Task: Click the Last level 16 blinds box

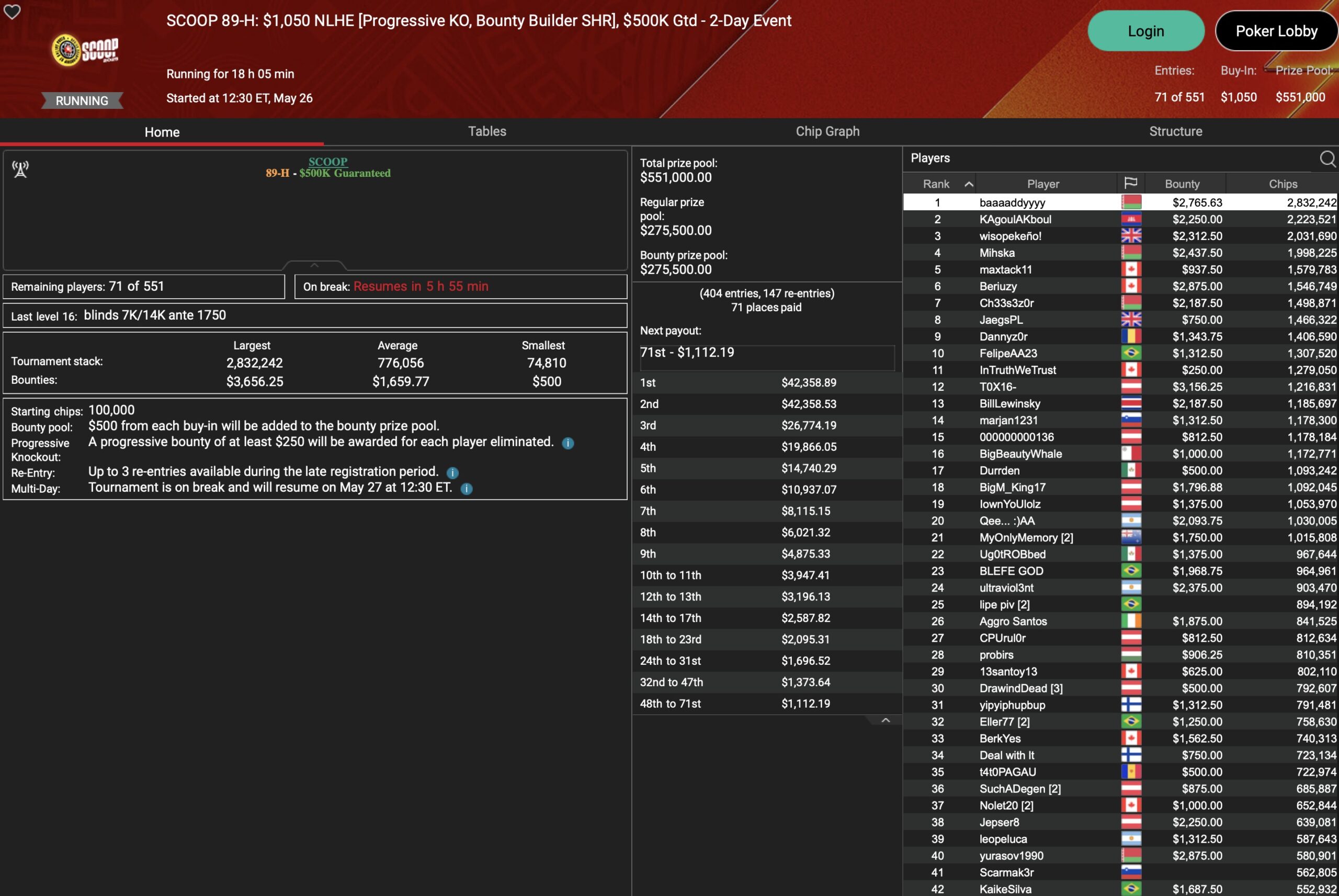Action: [315, 315]
